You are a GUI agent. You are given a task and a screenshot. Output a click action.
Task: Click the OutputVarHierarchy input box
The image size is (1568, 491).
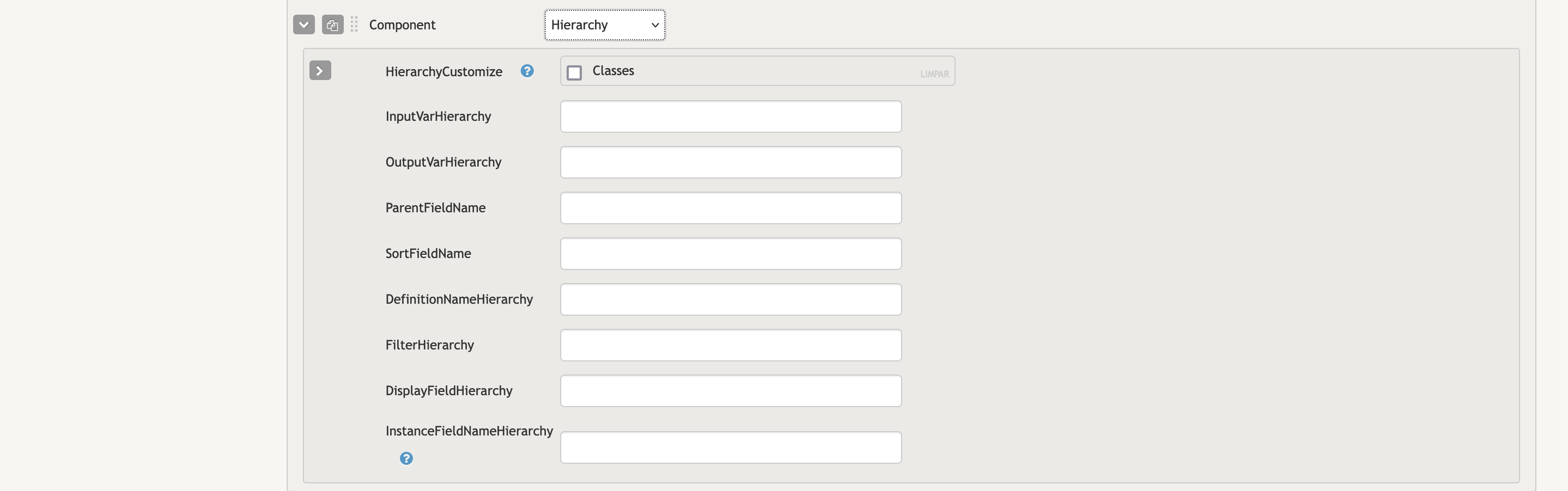pos(731,162)
